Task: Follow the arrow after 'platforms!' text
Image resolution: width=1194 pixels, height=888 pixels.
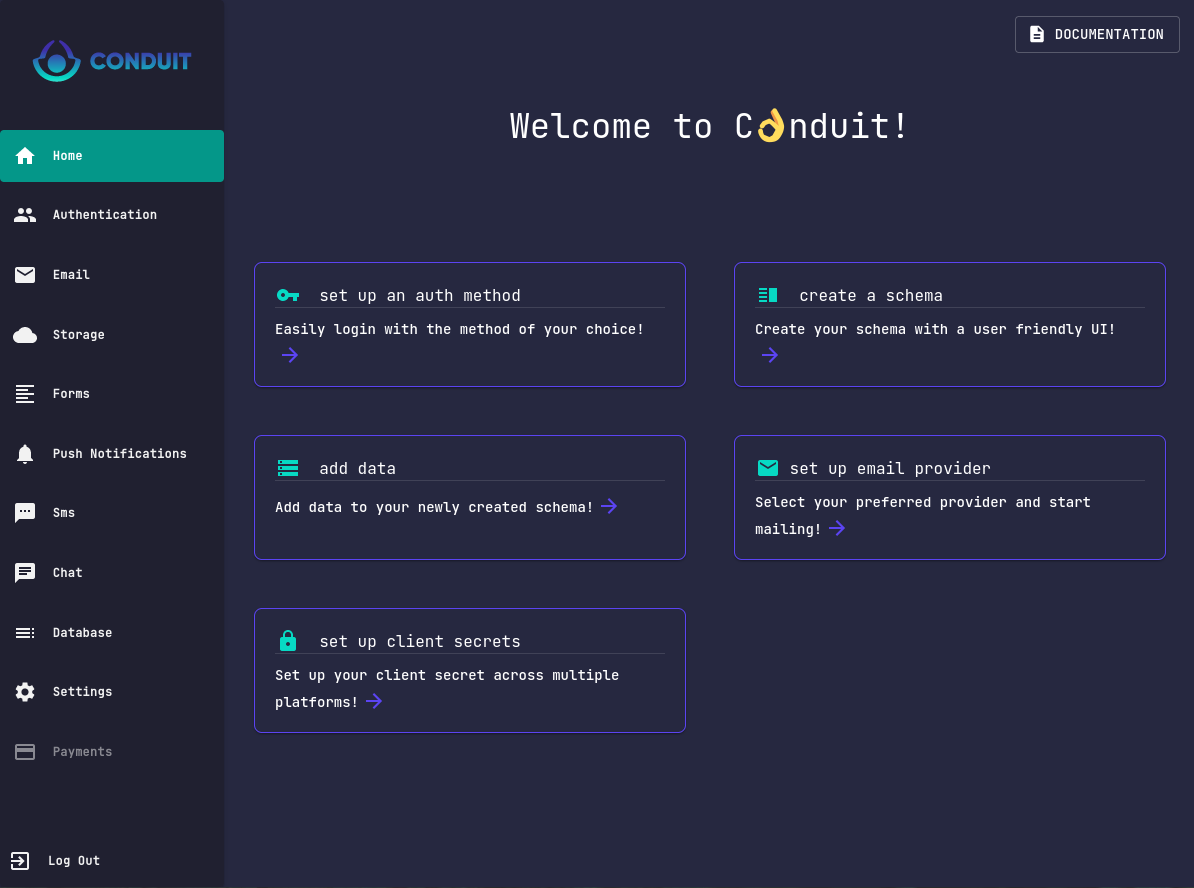Action: [374, 701]
